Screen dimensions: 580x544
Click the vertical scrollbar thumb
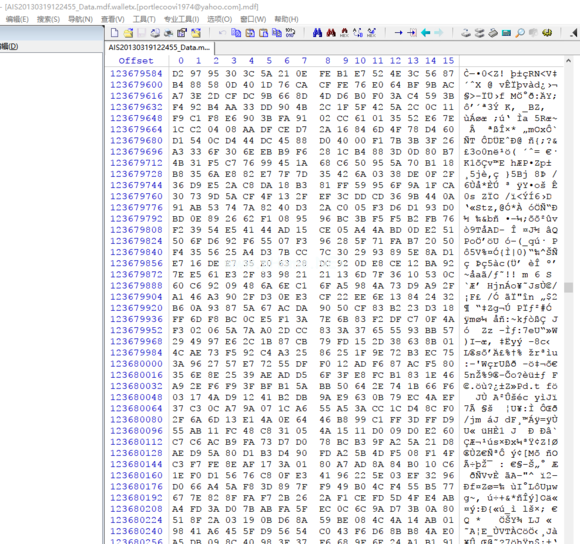[569, 287]
